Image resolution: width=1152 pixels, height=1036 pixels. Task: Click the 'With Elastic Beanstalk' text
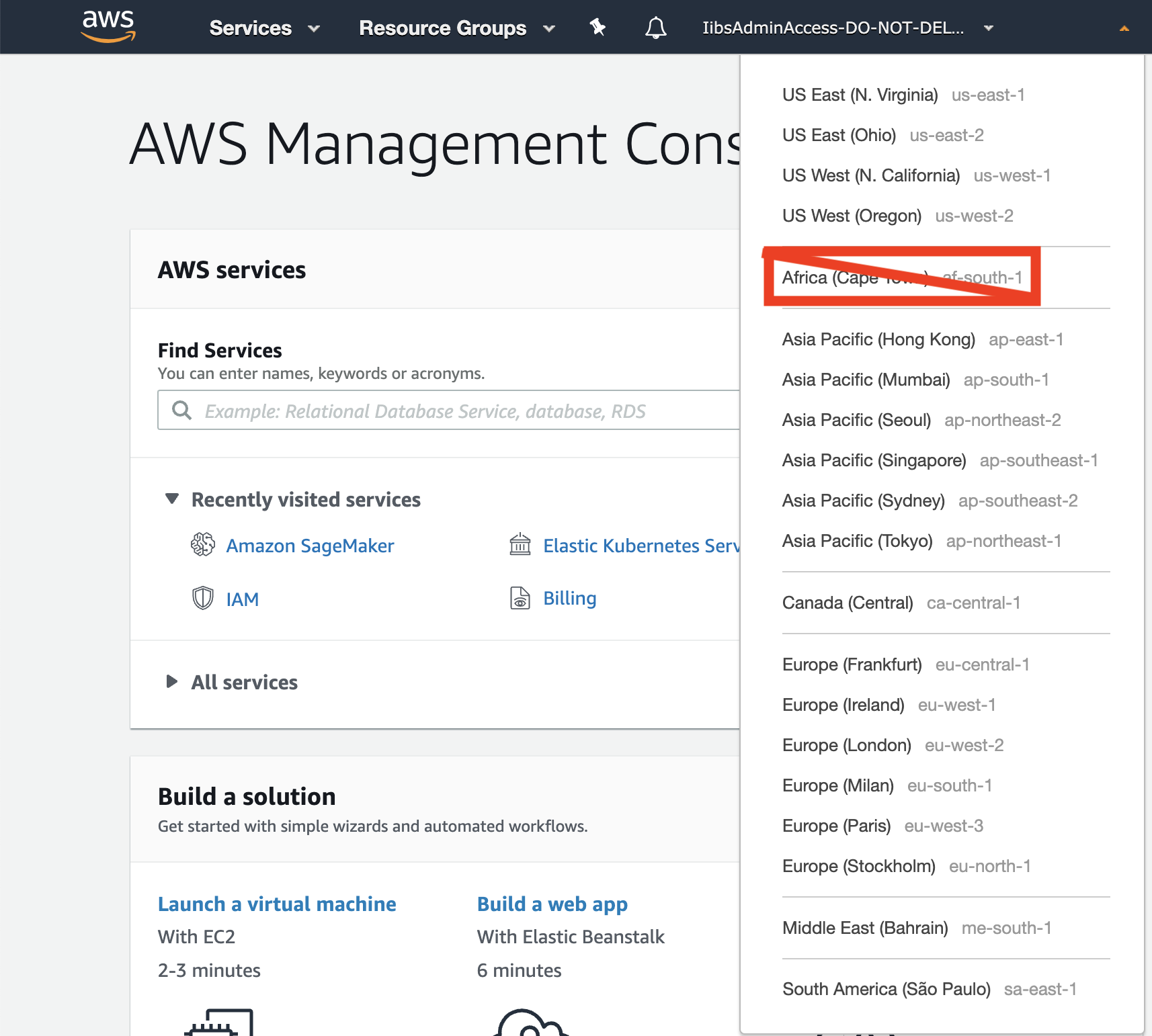(571, 937)
